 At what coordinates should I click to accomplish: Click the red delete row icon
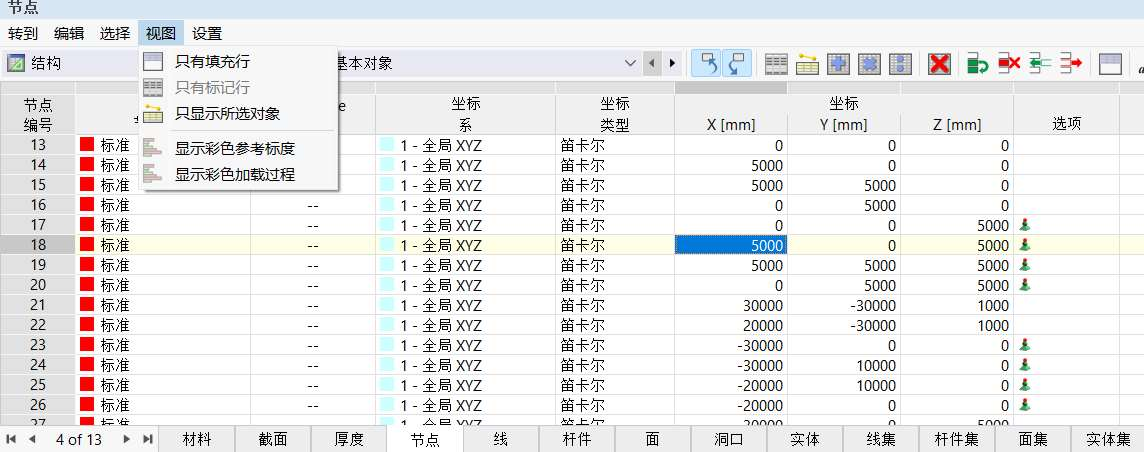(1009, 64)
